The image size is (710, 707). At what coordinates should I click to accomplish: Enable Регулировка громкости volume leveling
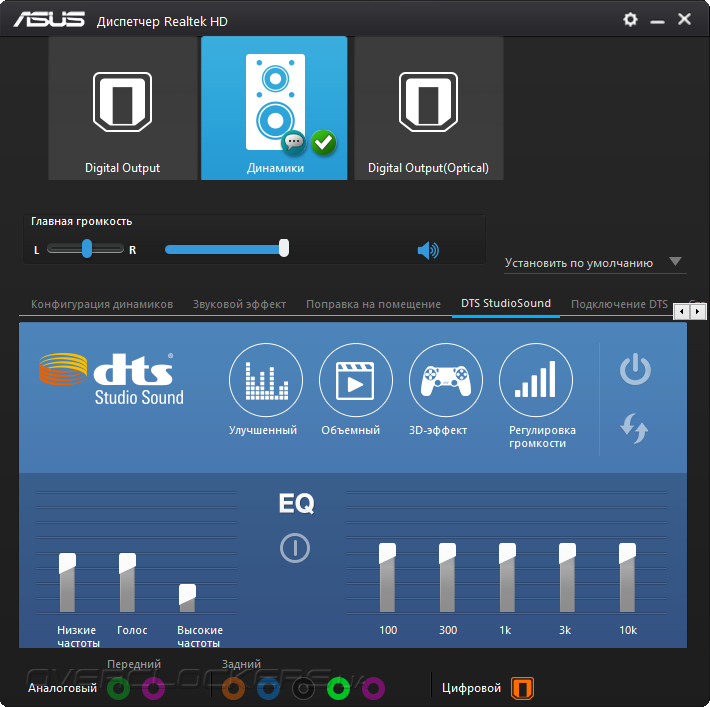click(x=536, y=380)
